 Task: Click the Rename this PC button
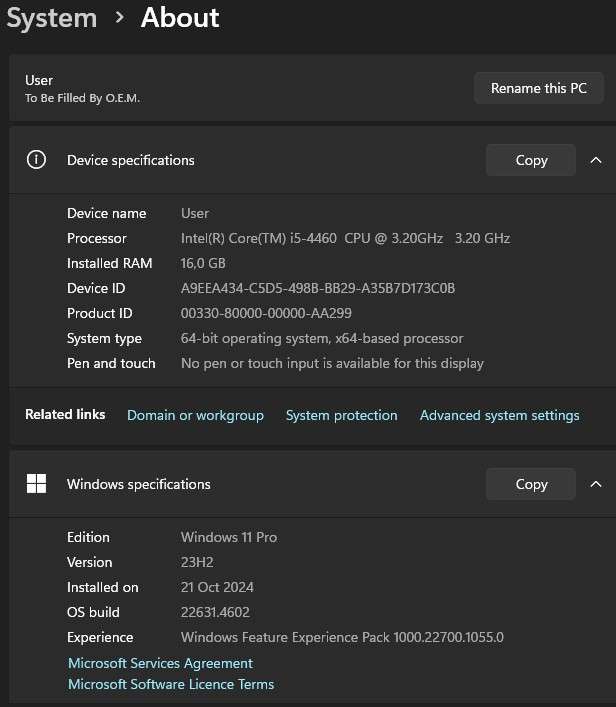538,88
